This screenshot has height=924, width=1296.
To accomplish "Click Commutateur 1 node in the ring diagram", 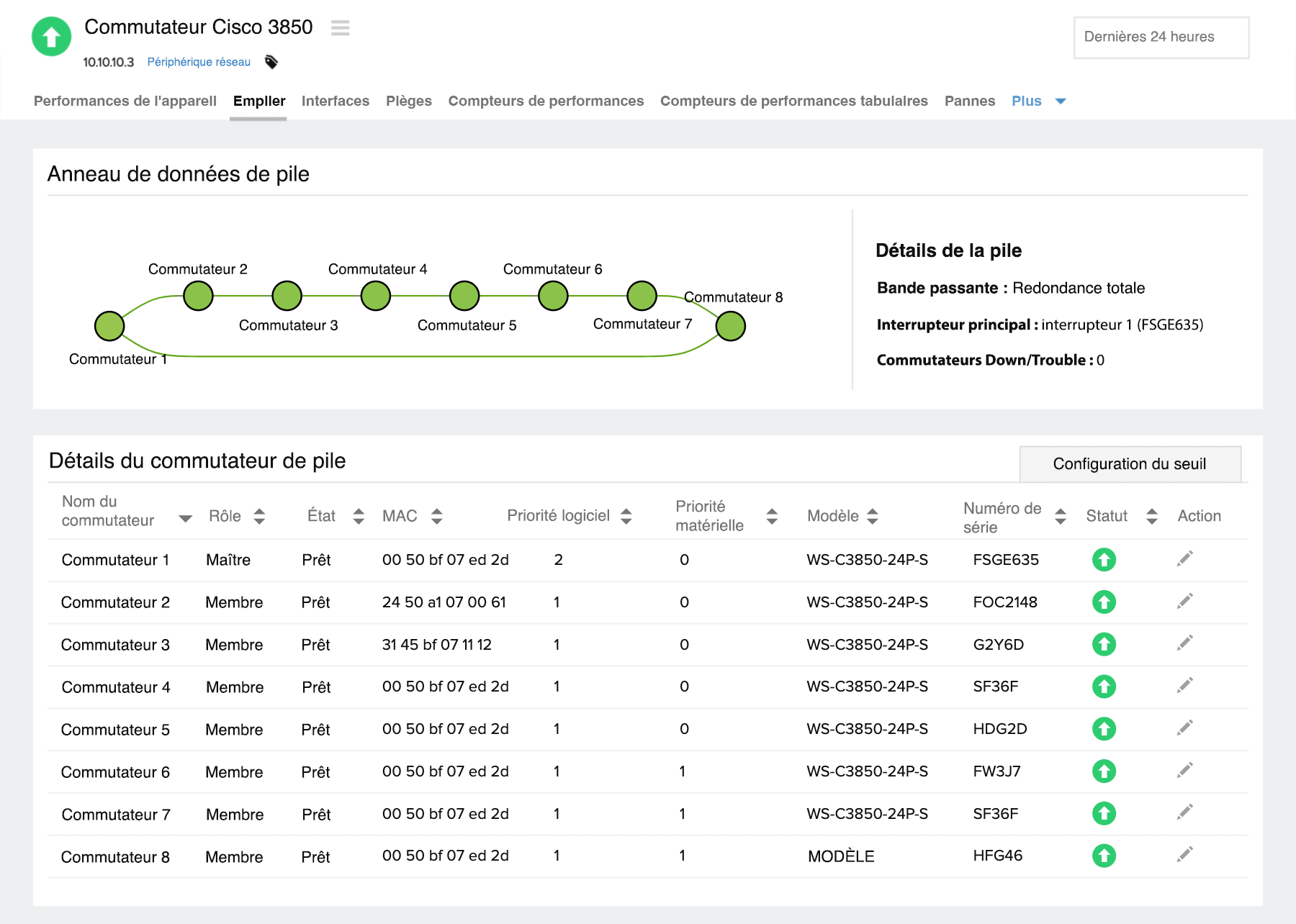I will click(x=109, y=325).
